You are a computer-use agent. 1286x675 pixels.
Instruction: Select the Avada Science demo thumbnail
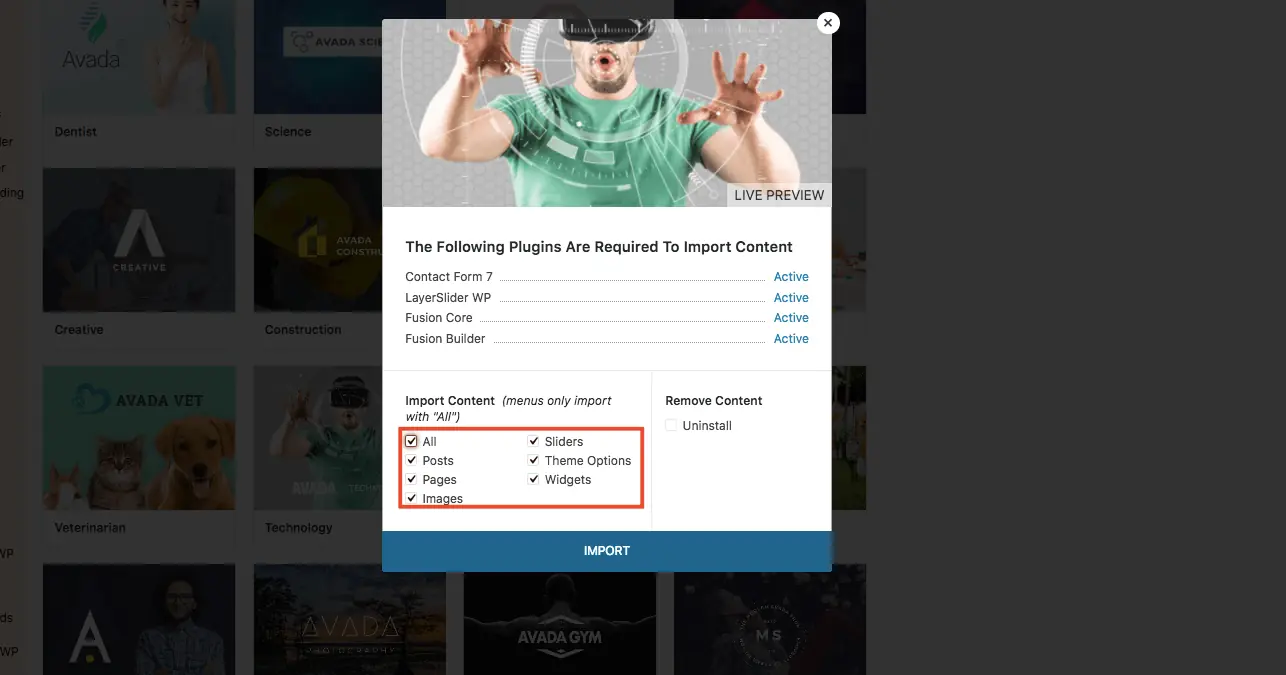tap(318, 57)
